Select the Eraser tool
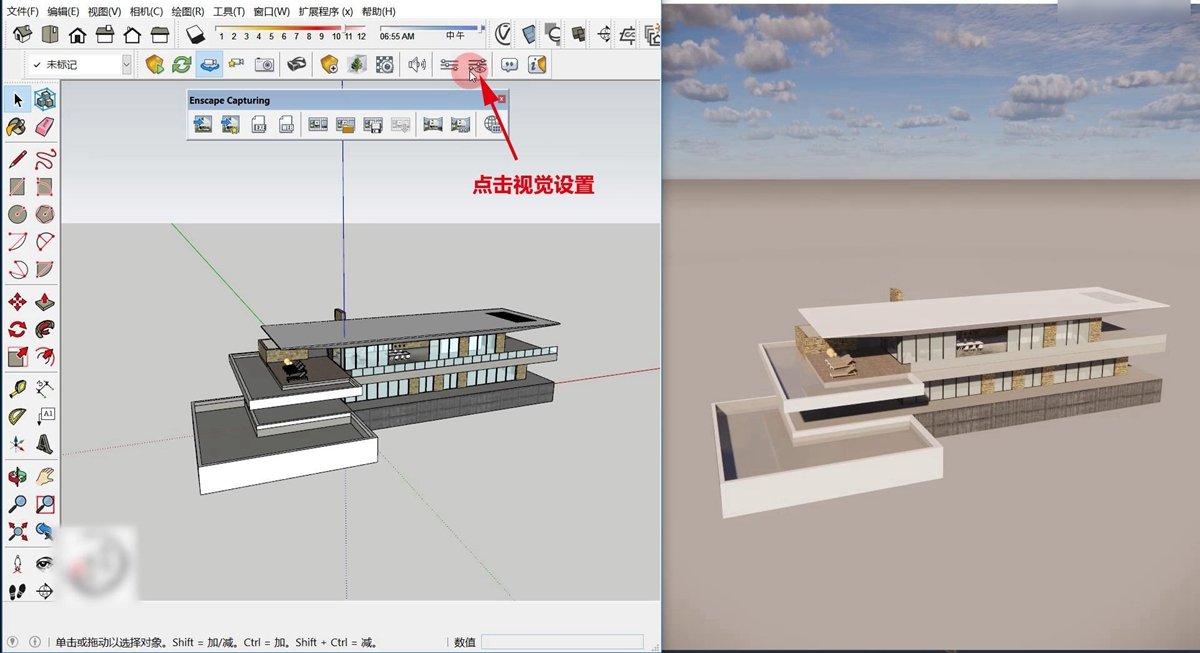Image resolution: width=1200 pixels, height=653 pixels. click(x=44, y=126)
